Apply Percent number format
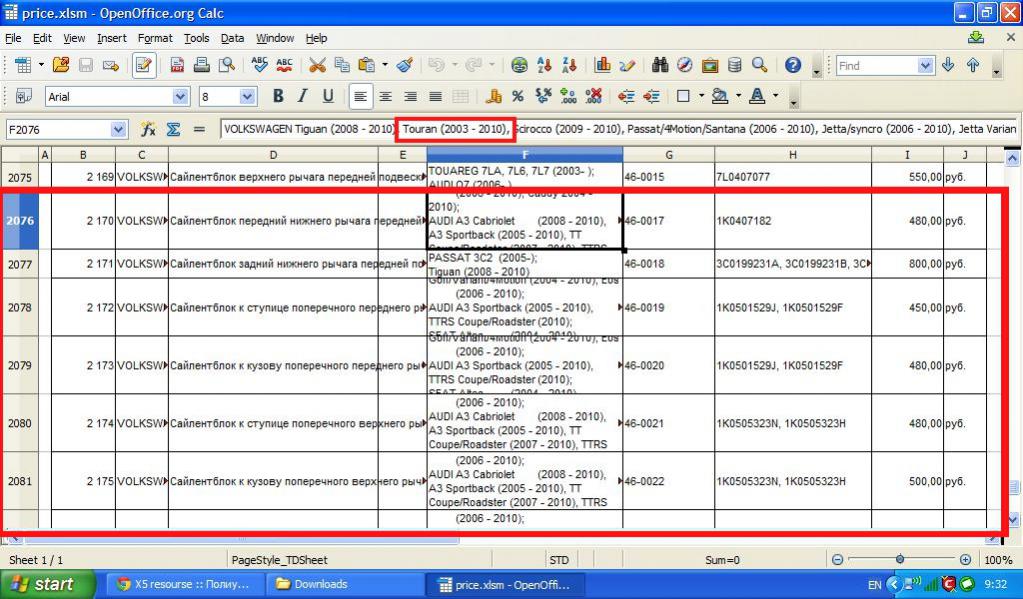This screenshot has height=599, width=1023. pyautogui.click(x=518, y=97)
